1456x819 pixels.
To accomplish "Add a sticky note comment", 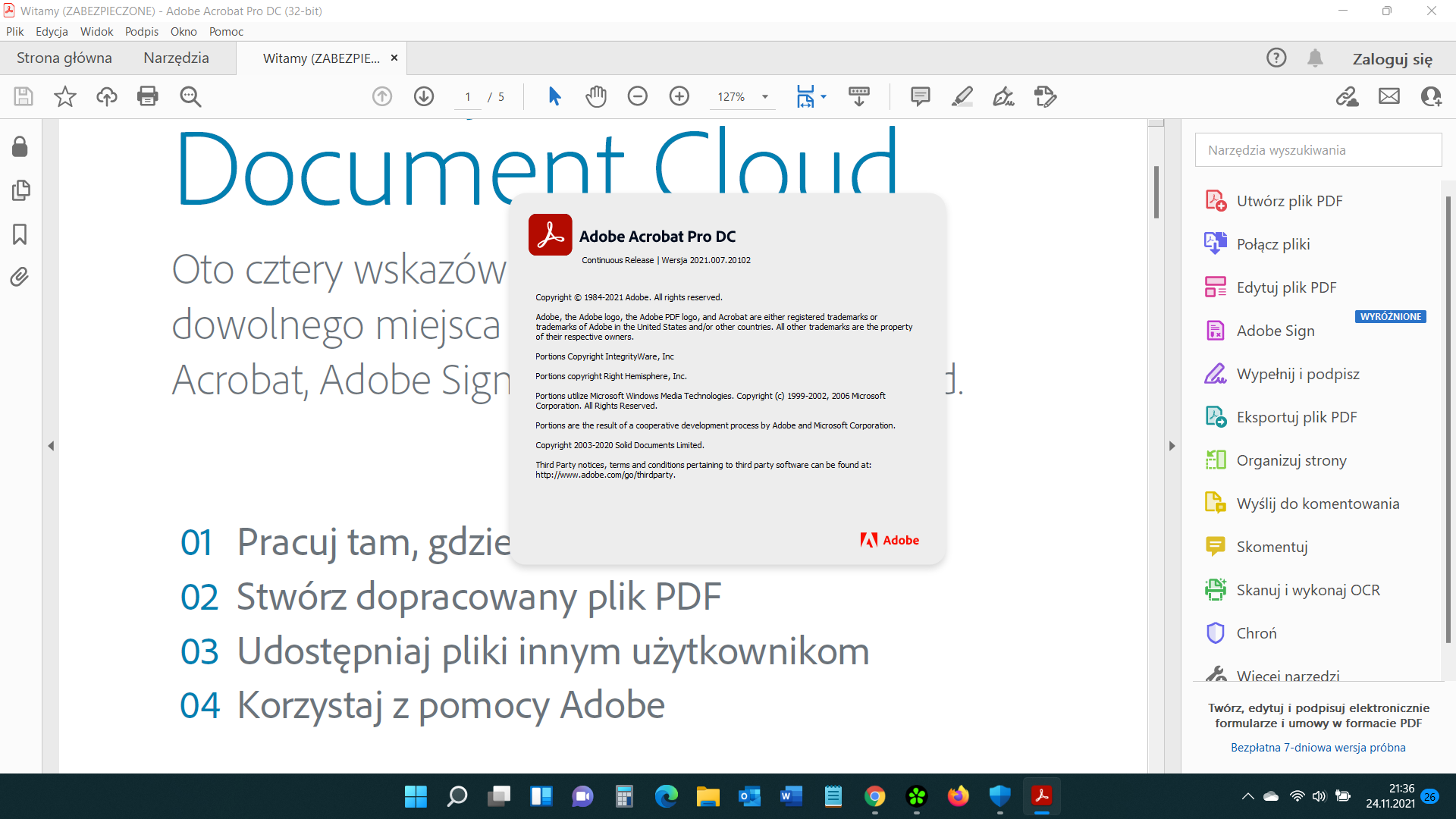I will pyautogui.click(x=920, y=96).
